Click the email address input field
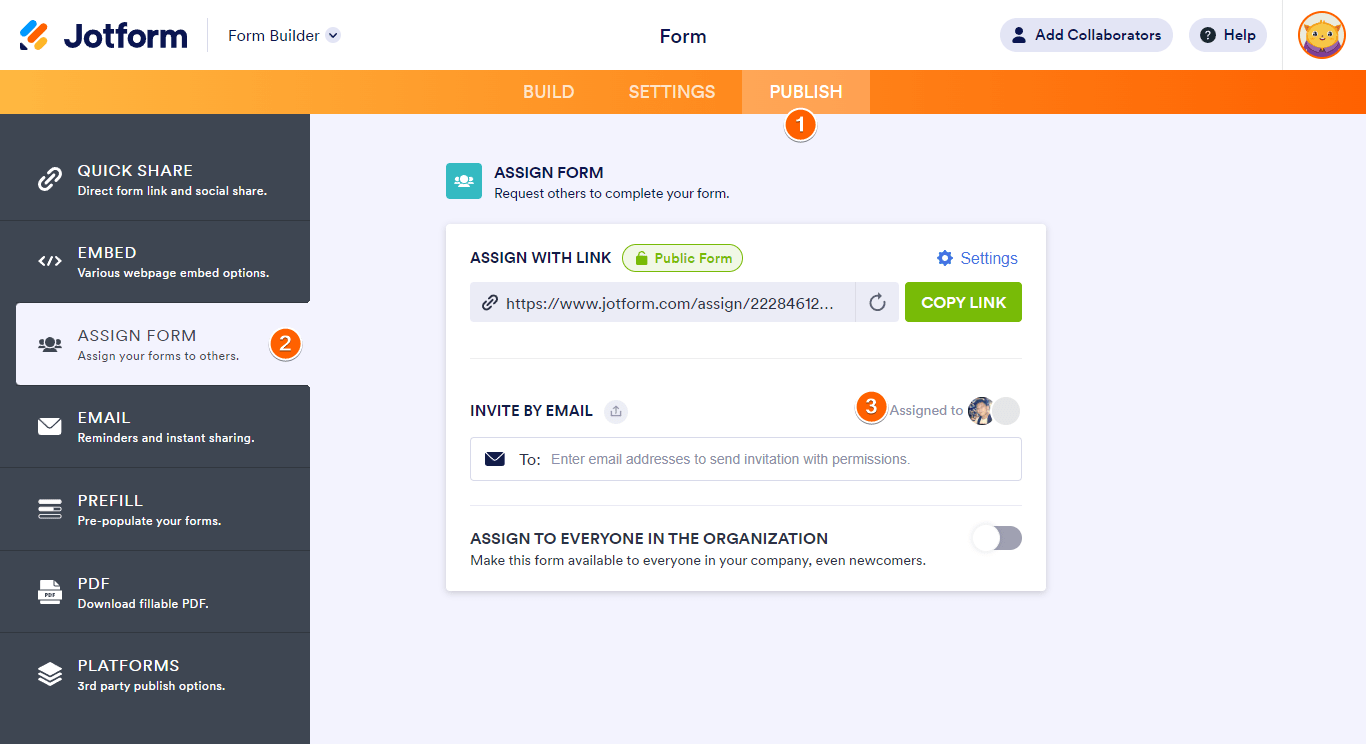 (780, 459)
